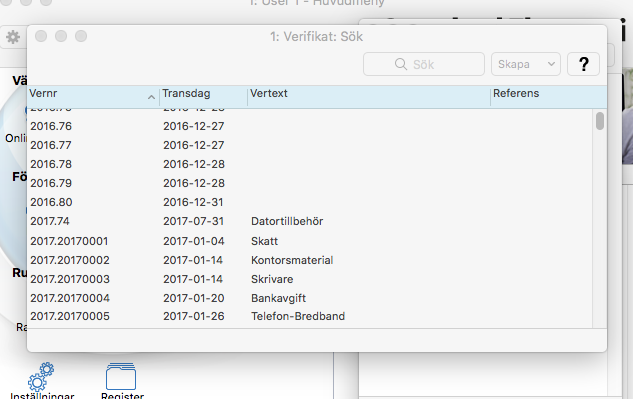Select the Bankavgift voucher row
Screen dimensions: 633x399
coord(310,298)
